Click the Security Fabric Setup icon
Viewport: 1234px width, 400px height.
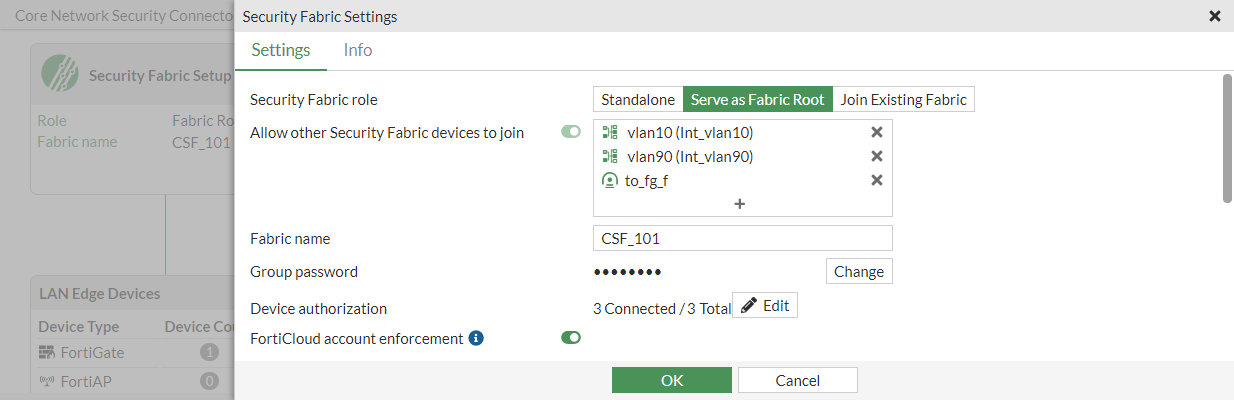60,75
